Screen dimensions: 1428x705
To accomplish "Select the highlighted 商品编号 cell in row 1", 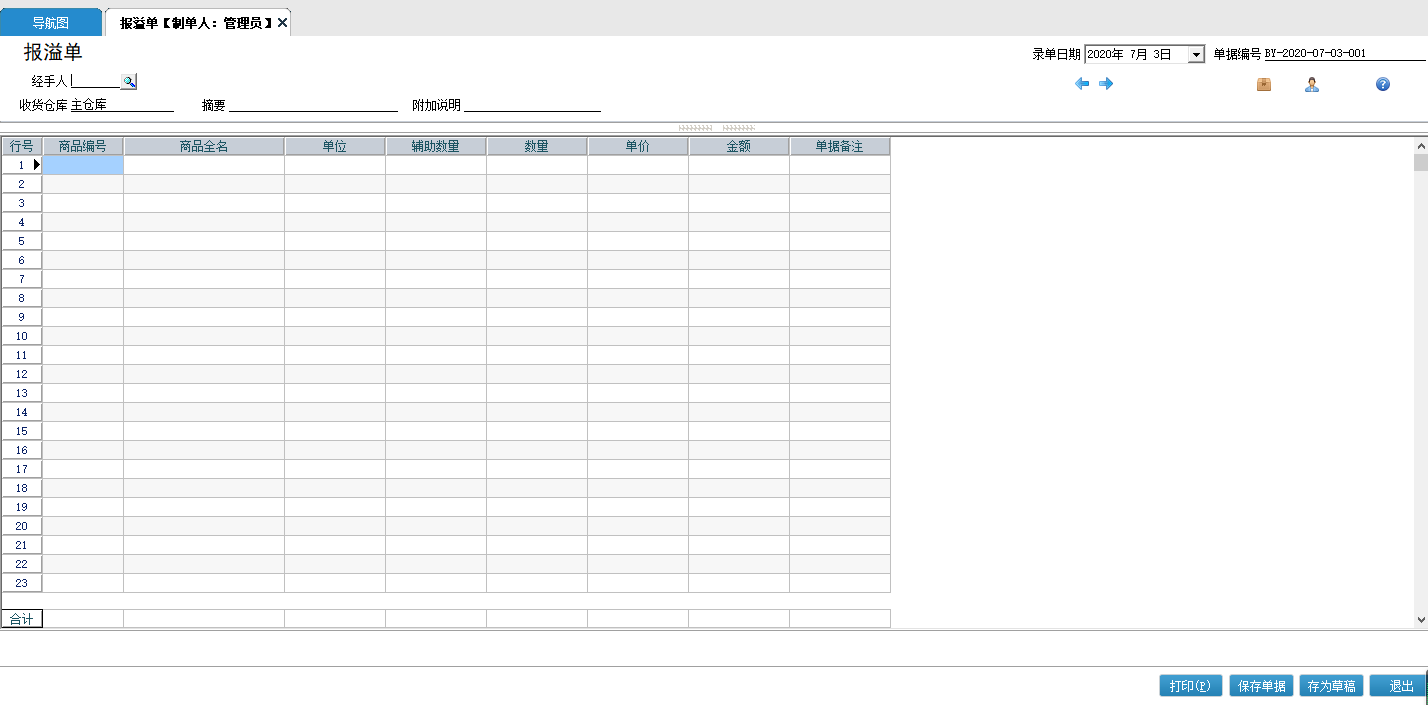I will 83,165.
